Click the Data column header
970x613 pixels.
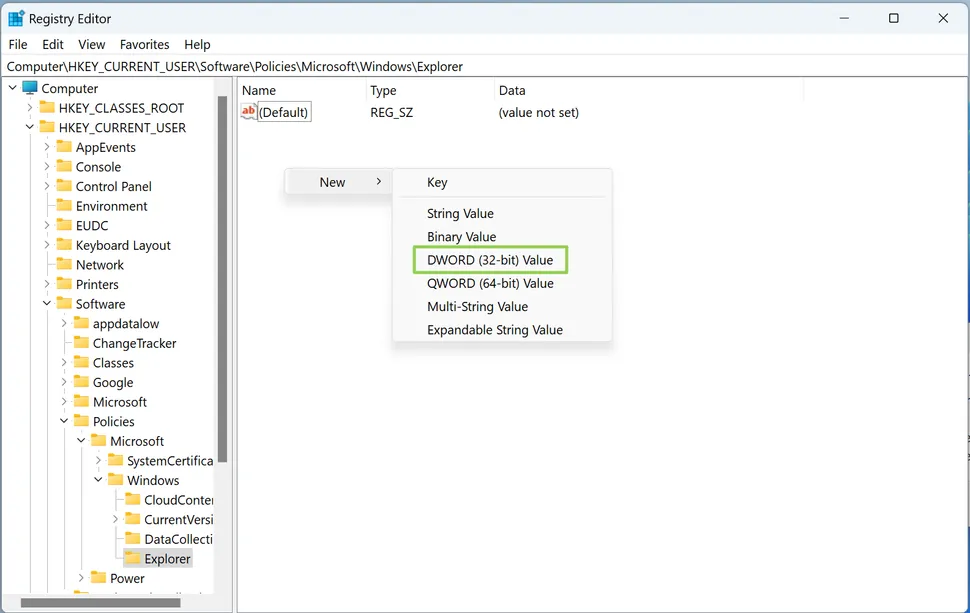511,90
